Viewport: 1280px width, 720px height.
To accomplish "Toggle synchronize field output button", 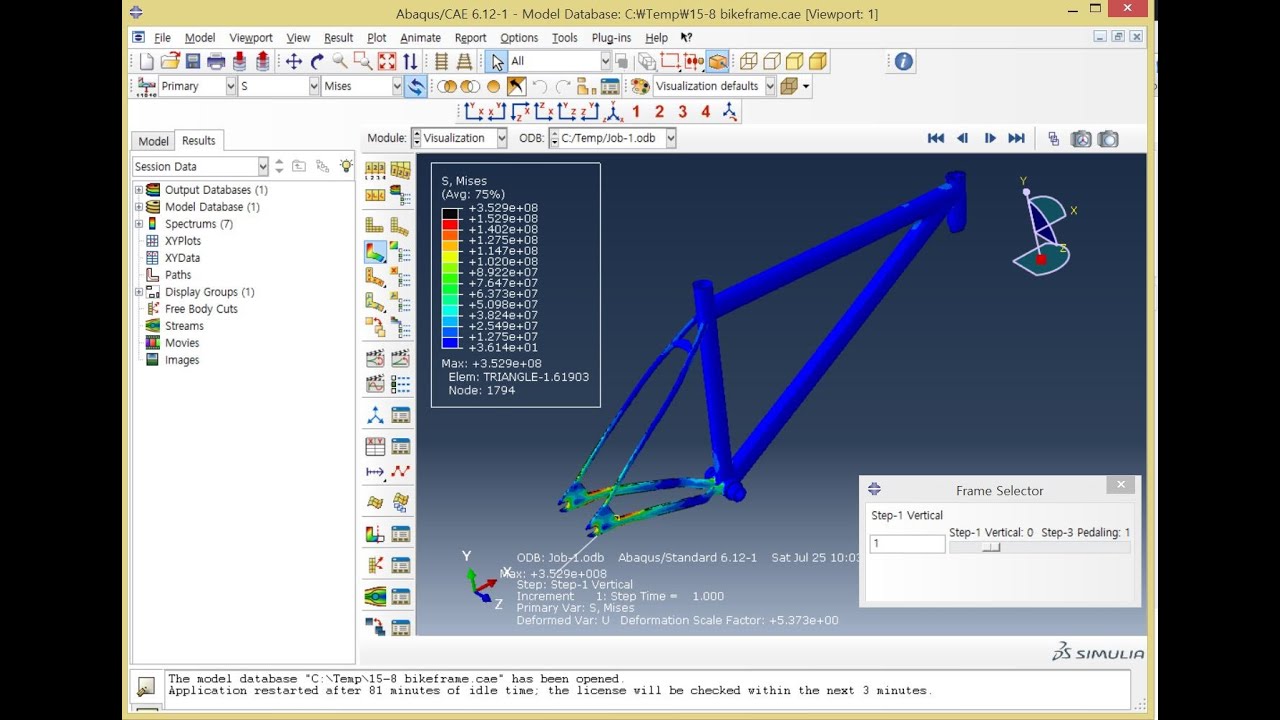I will (x=416, y=86).
